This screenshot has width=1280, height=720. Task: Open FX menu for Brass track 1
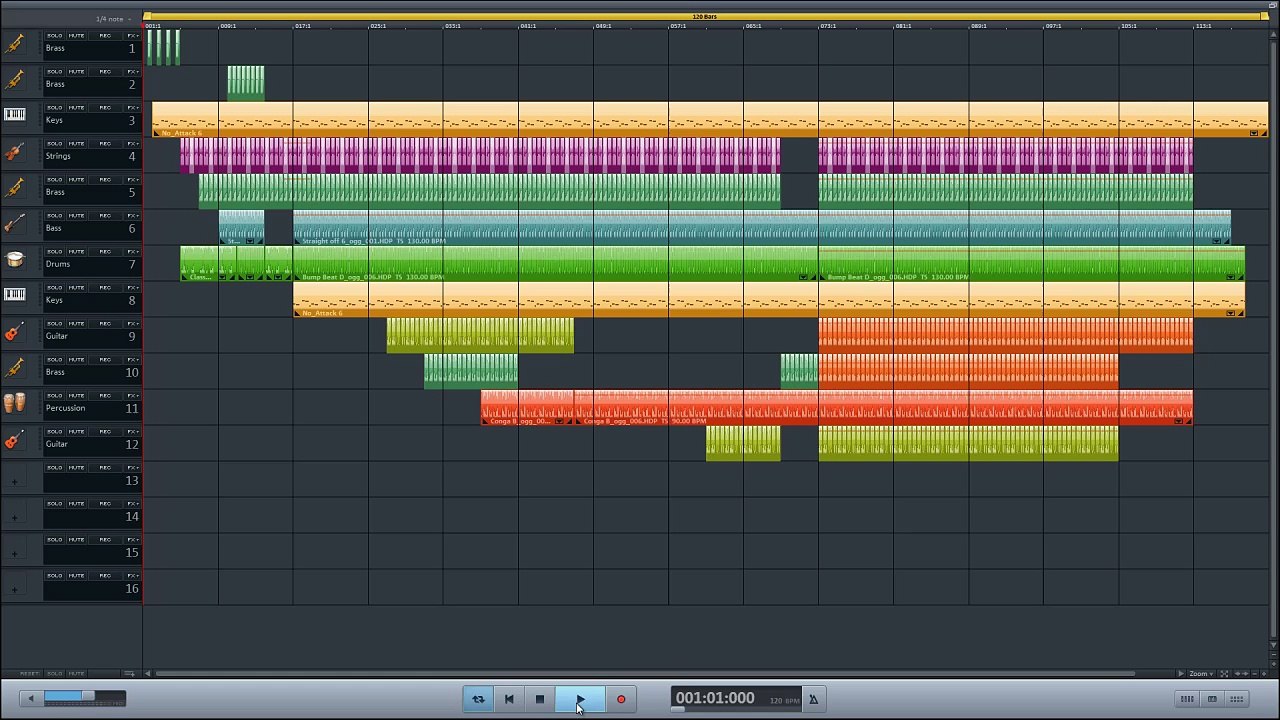(x=132, y=36)
